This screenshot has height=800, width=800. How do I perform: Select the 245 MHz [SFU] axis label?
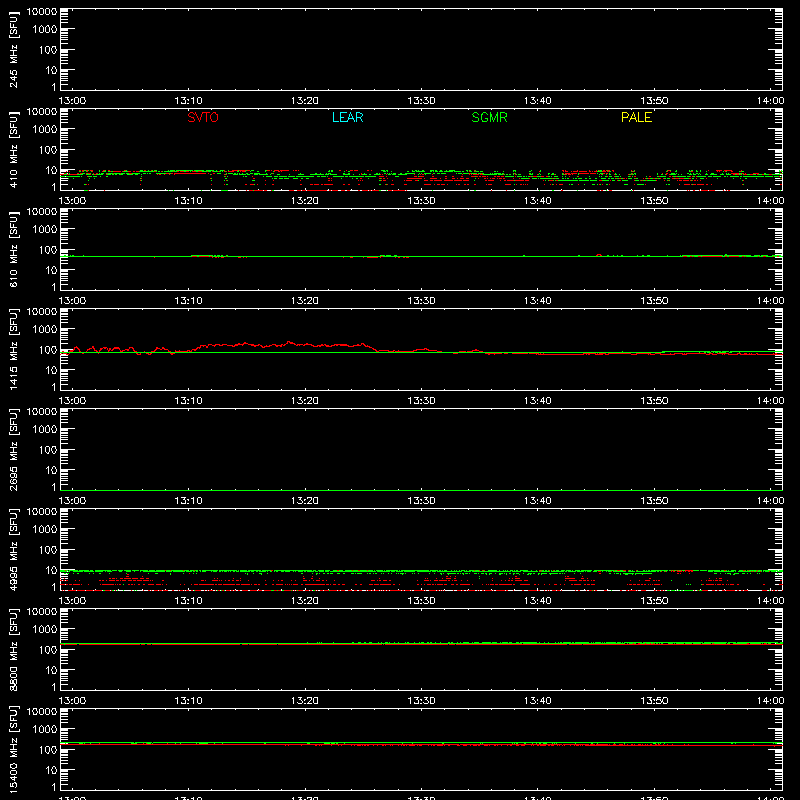pyautogui.click(x=14, y=50)
